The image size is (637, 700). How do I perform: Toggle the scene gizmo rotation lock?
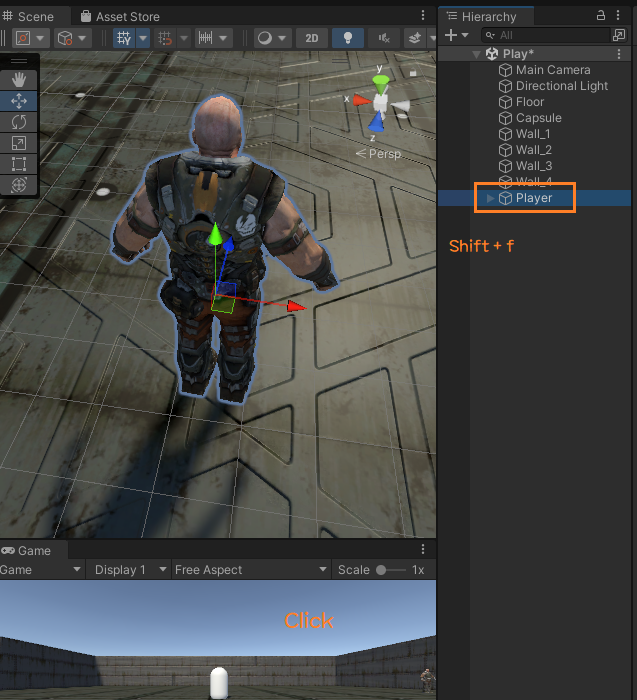point(413,72)
